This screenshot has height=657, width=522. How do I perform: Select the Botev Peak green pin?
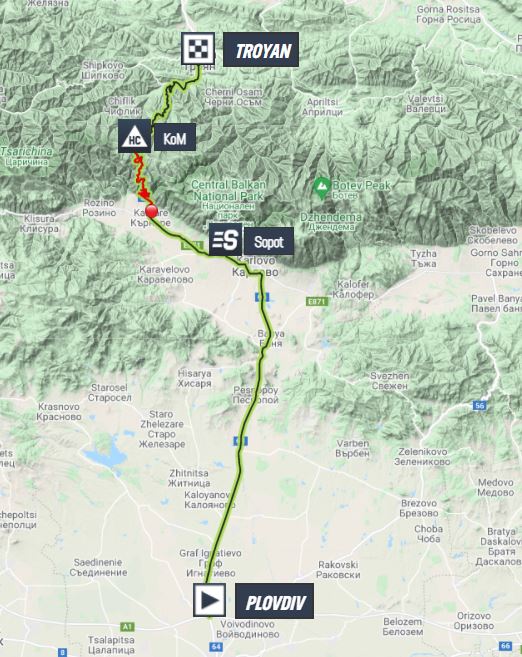tap(321, 188)
